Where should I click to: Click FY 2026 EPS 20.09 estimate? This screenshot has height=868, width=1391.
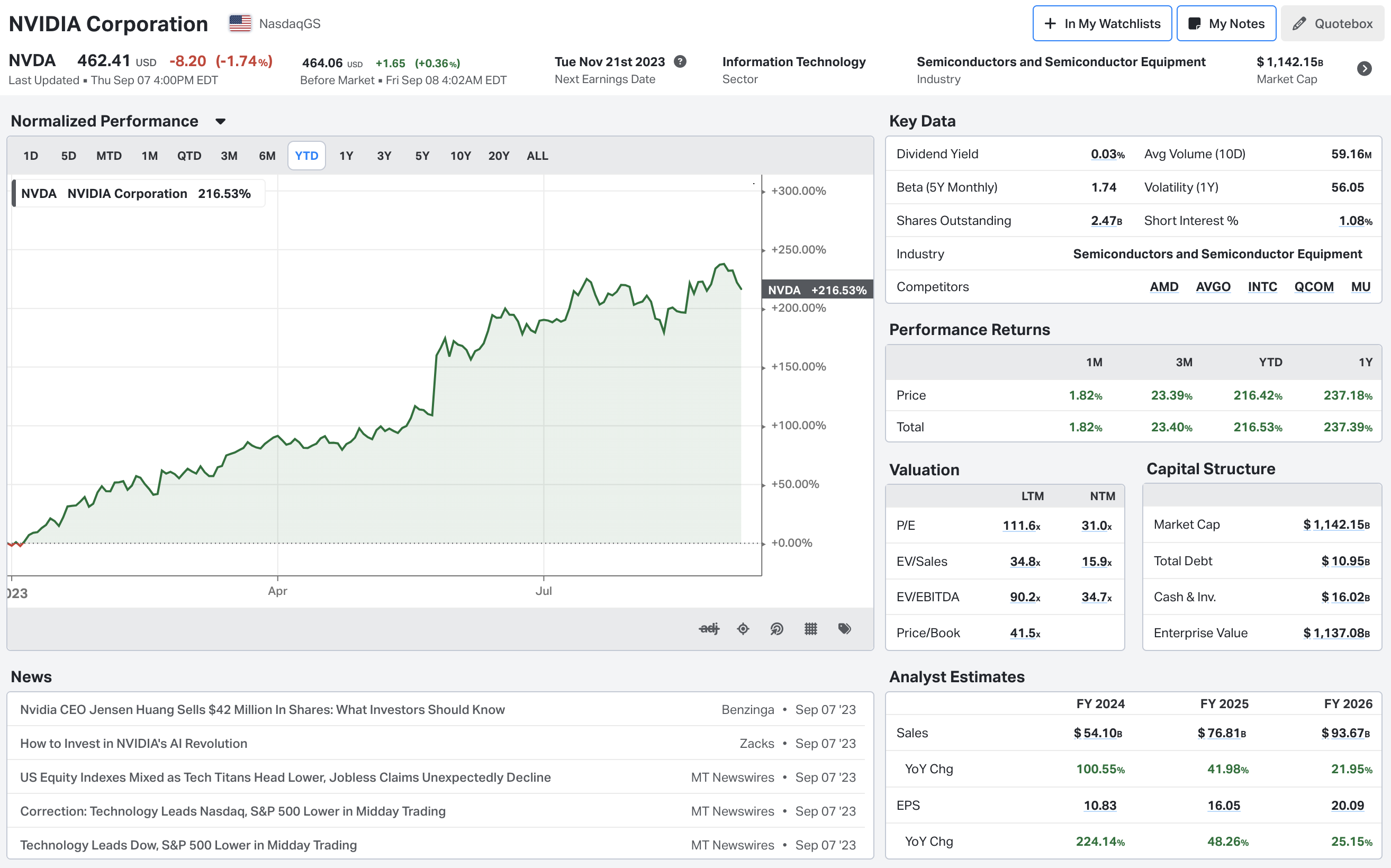pos(1348,806)
